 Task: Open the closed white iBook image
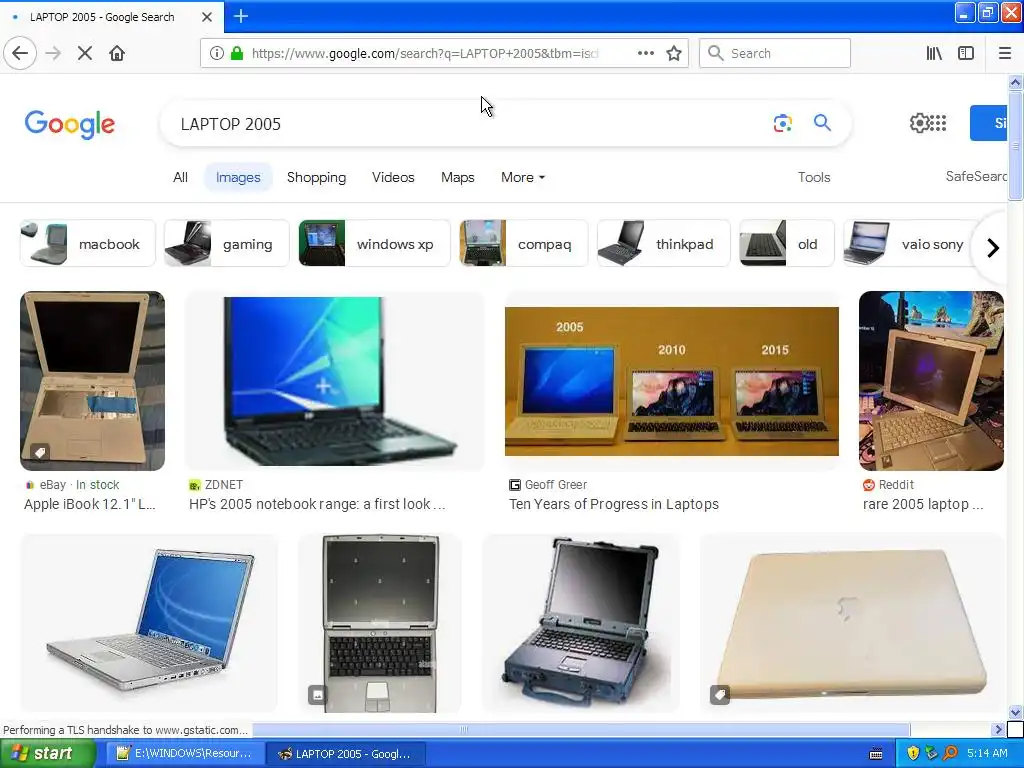coord(852,623)
